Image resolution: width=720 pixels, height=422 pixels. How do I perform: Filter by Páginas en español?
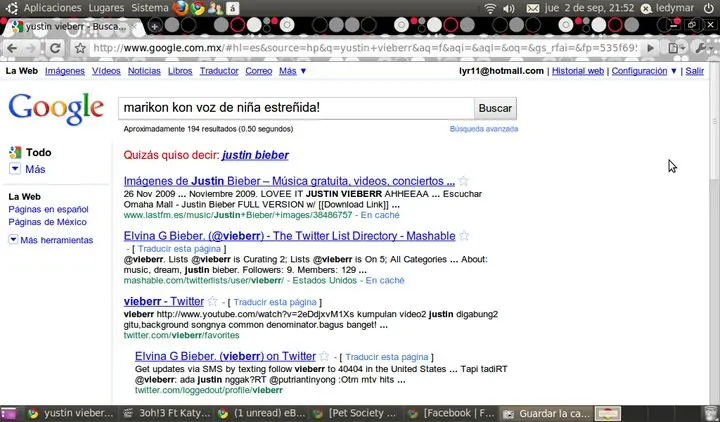pyautogui.click(x=48, y=209)
